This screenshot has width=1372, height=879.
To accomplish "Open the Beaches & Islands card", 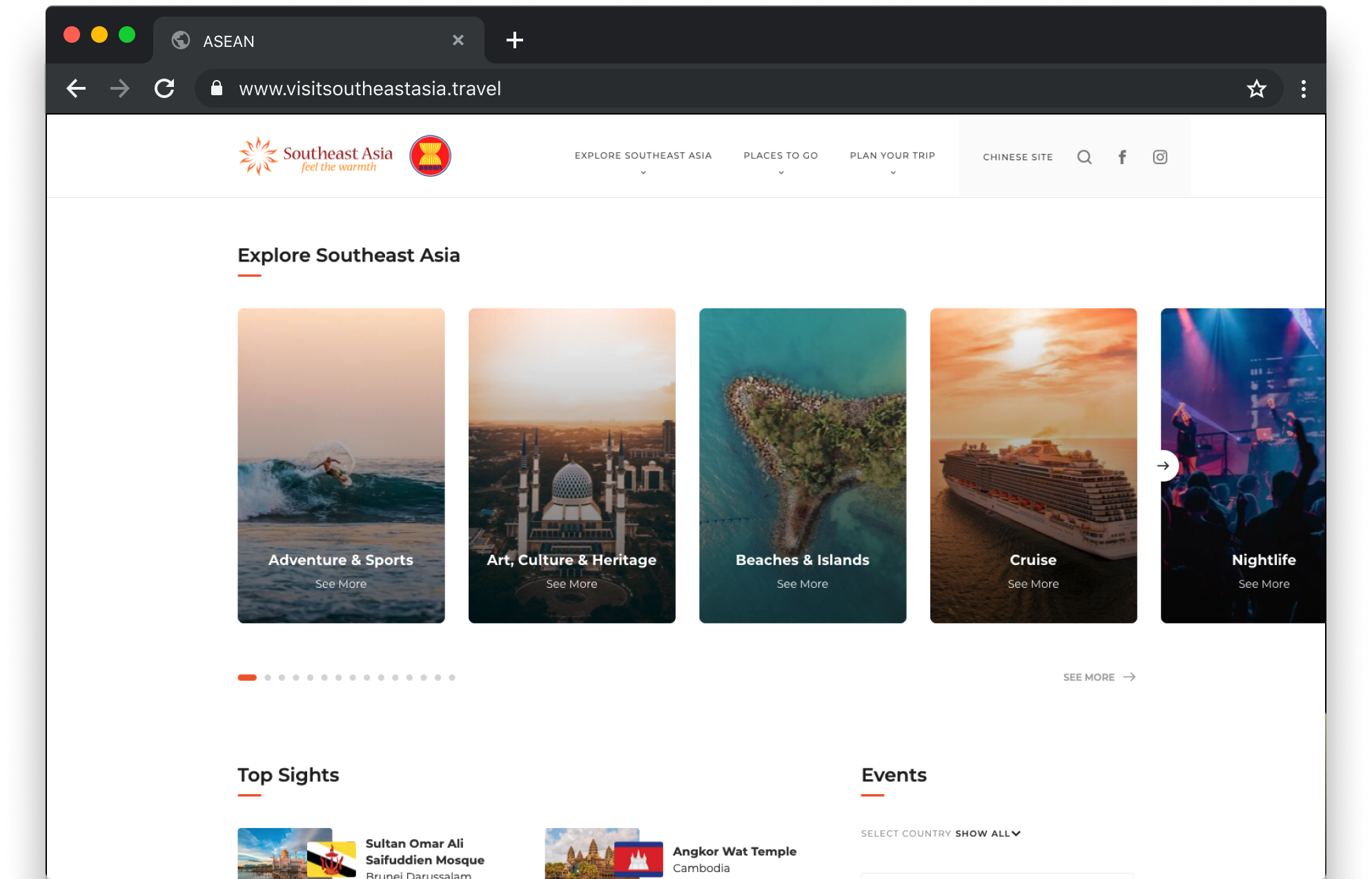I will point(803,466).
